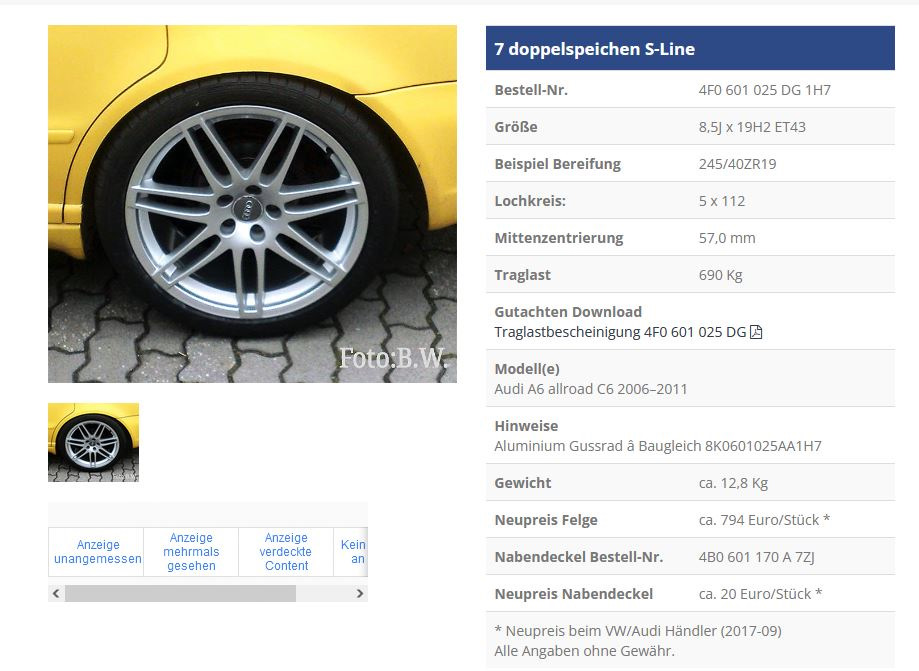
Task: Click the model text 'Audi A6 allroad C6 2006–2011'
Action: pyautogui.click(x=591, y=389)
